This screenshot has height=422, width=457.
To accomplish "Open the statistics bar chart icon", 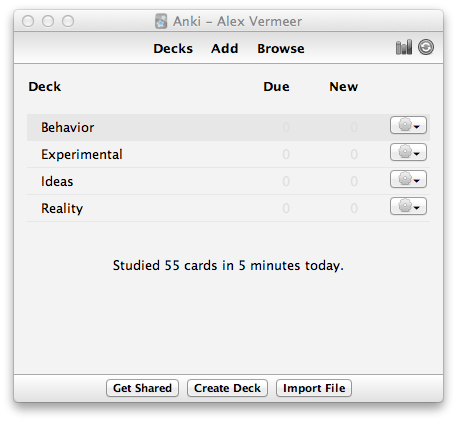I will (x=404, y=47).
